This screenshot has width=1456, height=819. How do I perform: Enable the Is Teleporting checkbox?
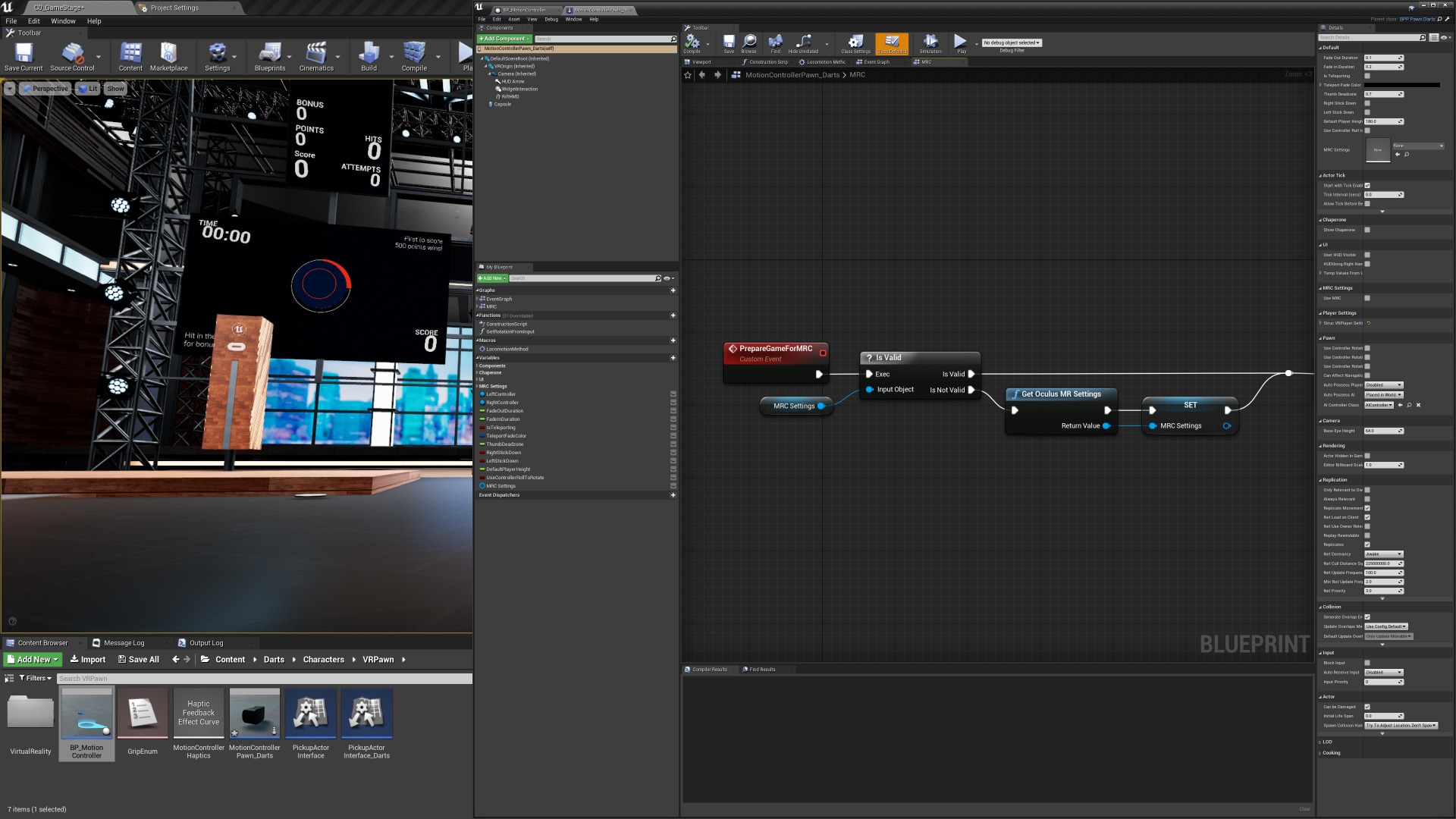pyautogui.click(x=1367, y=76)
